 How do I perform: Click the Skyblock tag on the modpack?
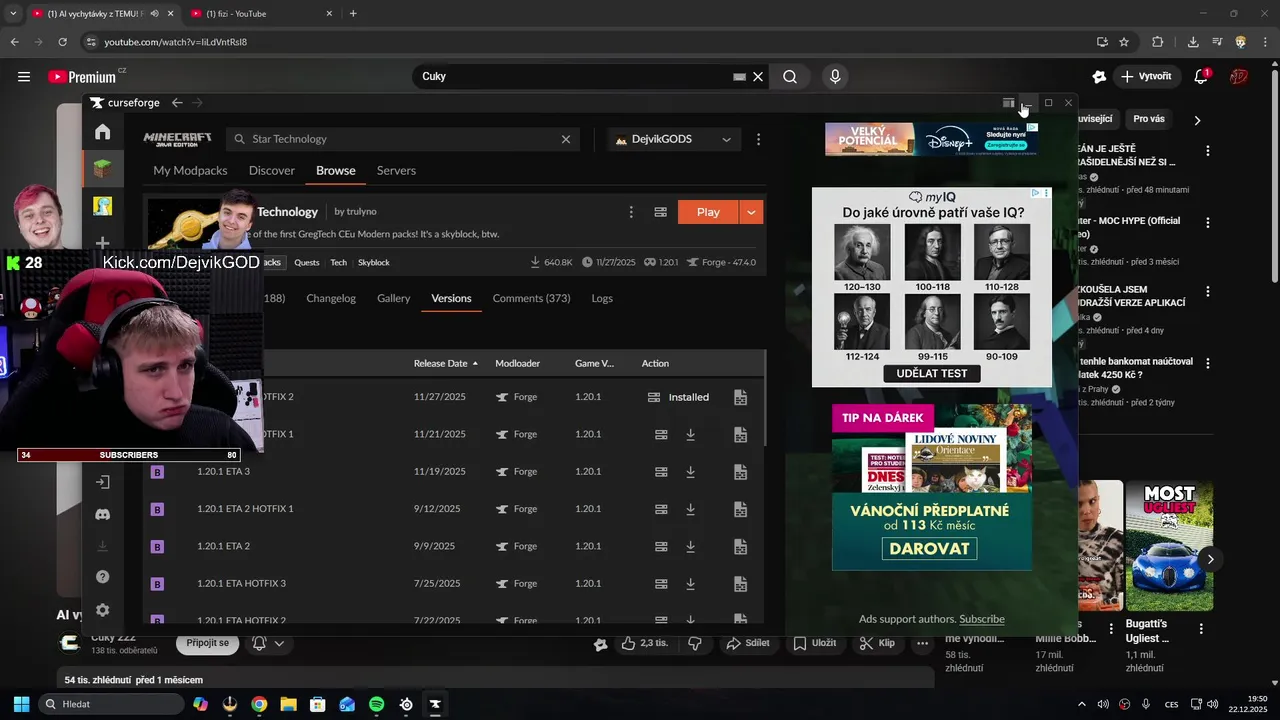(x=374, y=262)
